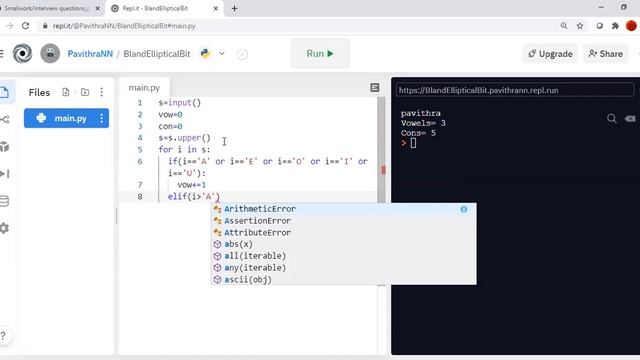Click the editor vertical scrollbar

(382, 149)
